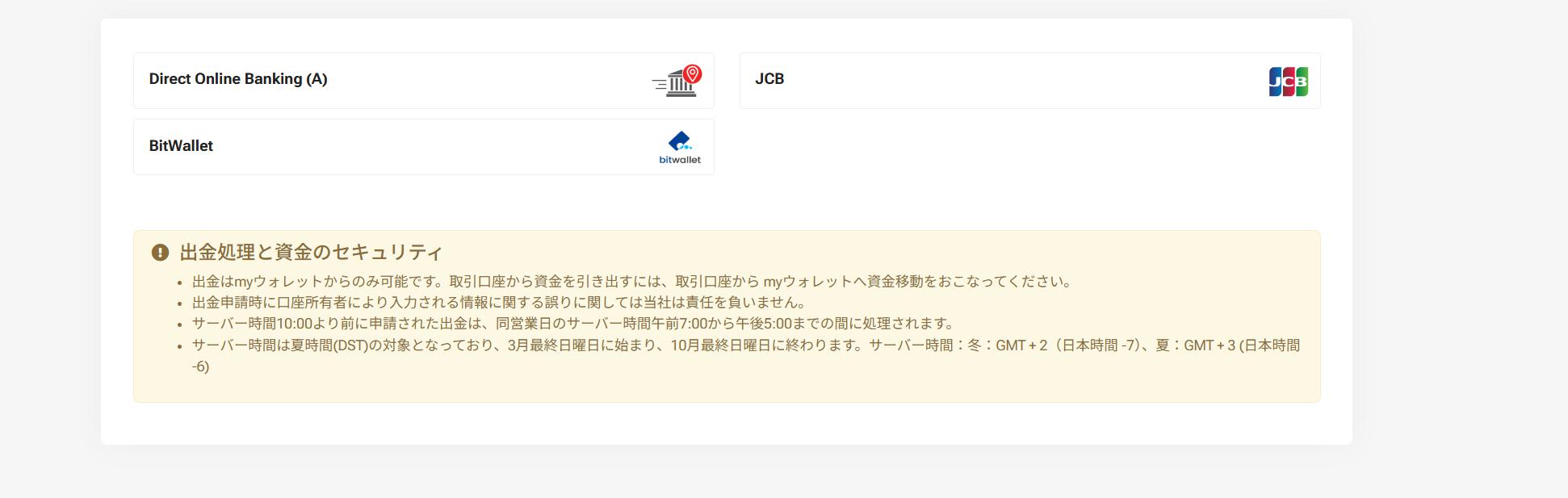Click the red location pin badge on the bank icon
This screenshot has height=498, width=1568.
coord(692,74)
